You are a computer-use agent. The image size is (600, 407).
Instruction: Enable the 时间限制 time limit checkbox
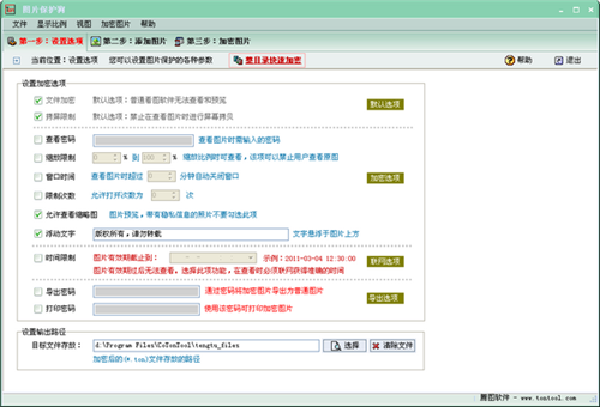[x=38, y=258]
